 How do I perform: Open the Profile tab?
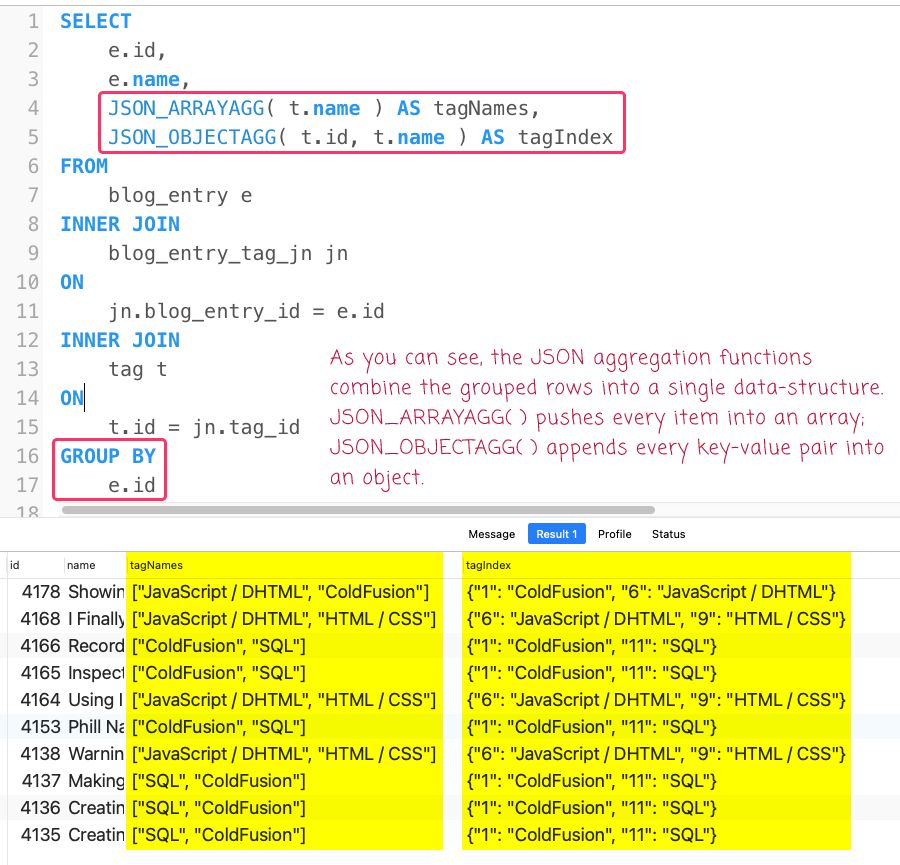coord(614,534)
